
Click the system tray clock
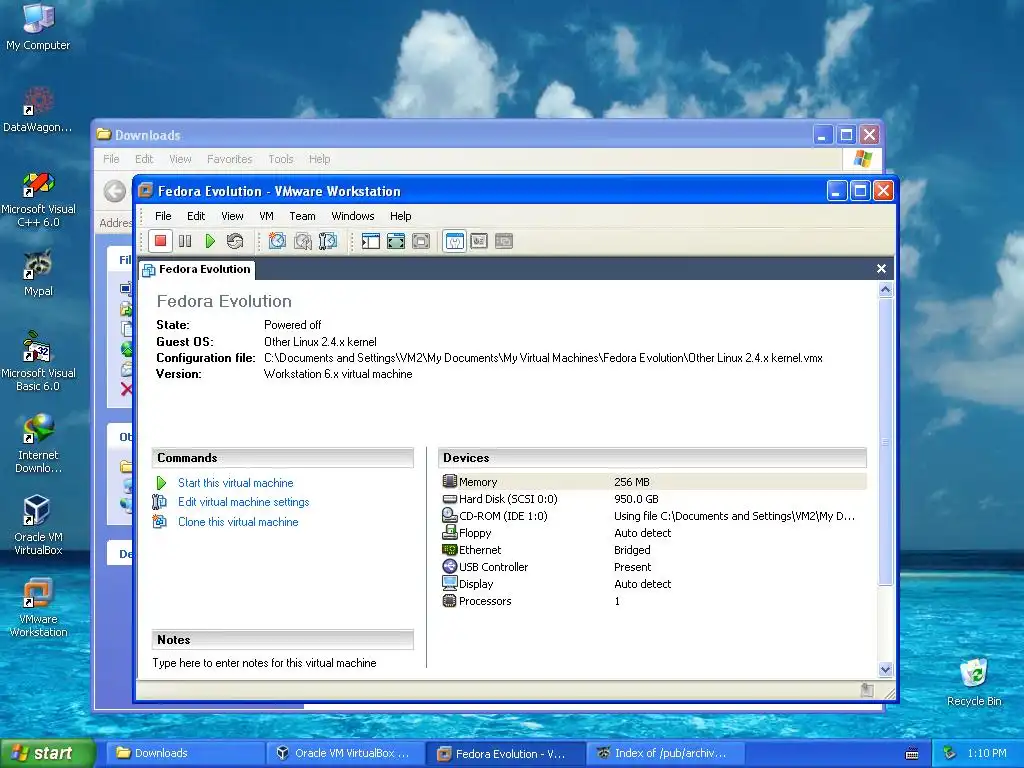tap(987, 753)
